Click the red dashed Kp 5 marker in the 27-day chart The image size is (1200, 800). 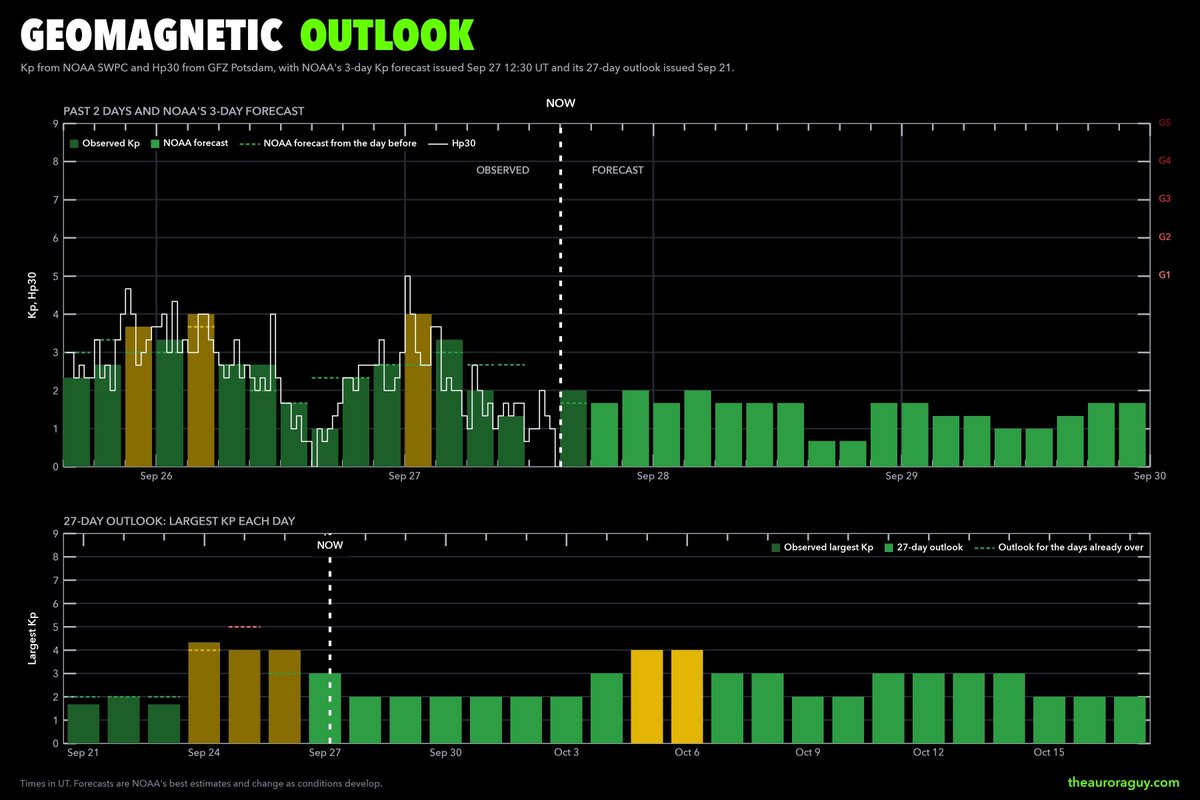tap(245, 627)
